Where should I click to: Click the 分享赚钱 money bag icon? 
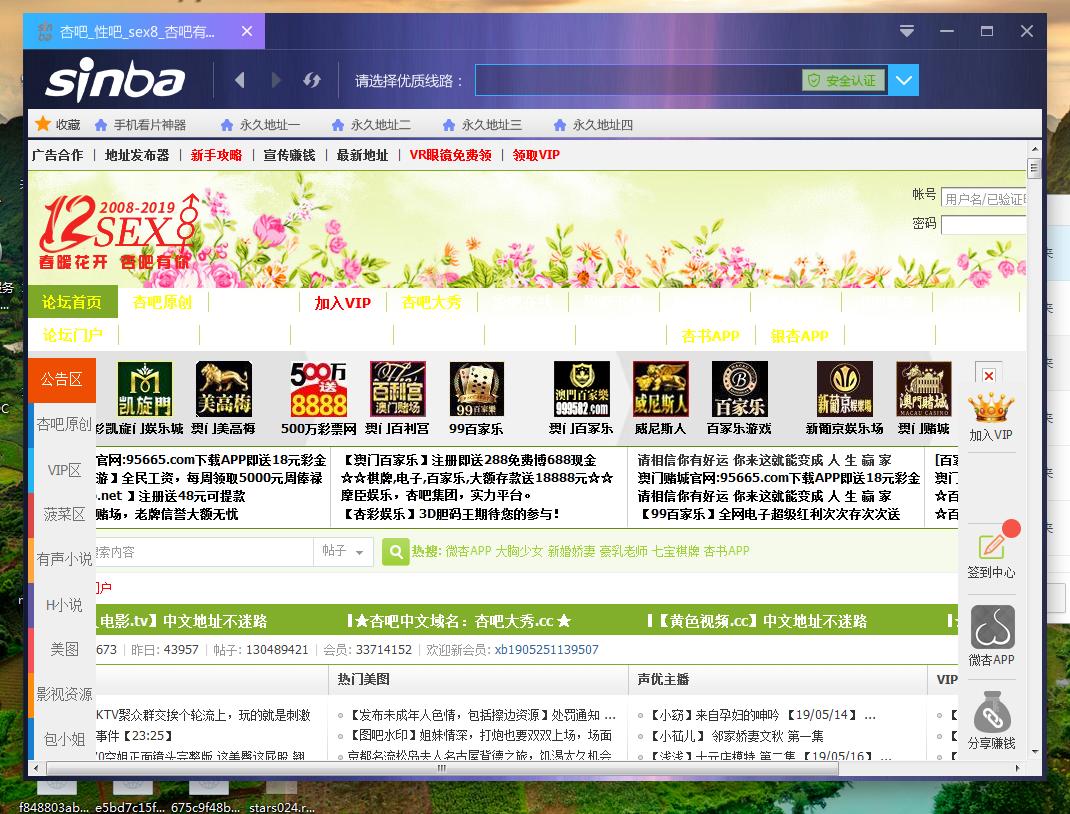(x=992, y=712)
